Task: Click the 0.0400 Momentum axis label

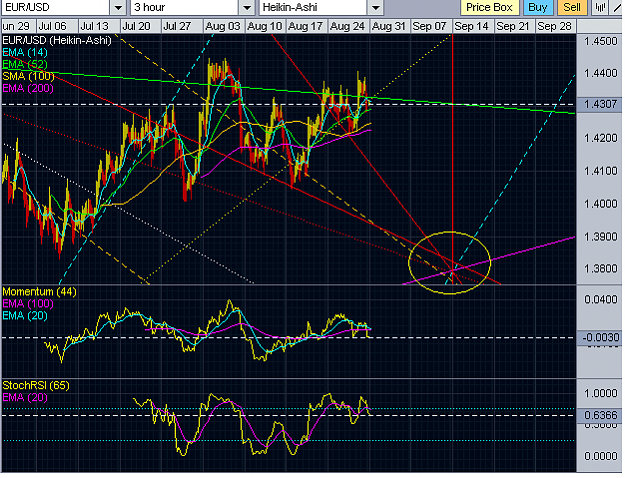Action: (x=600, y=299)
